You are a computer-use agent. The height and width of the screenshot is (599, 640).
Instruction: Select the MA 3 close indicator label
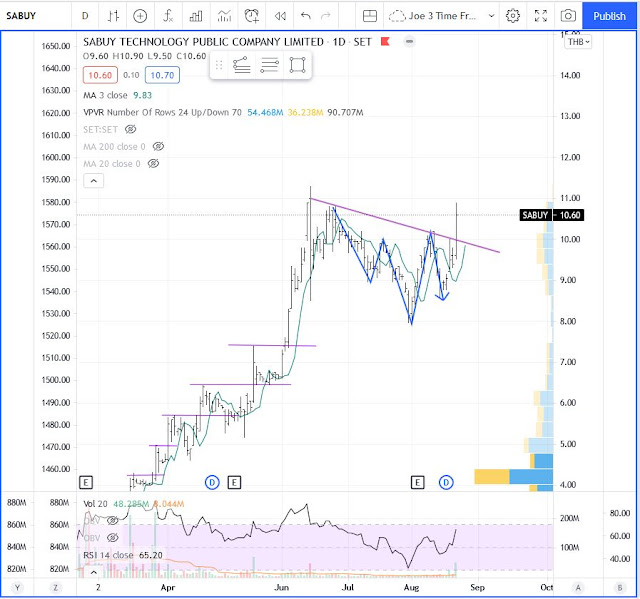105,95
